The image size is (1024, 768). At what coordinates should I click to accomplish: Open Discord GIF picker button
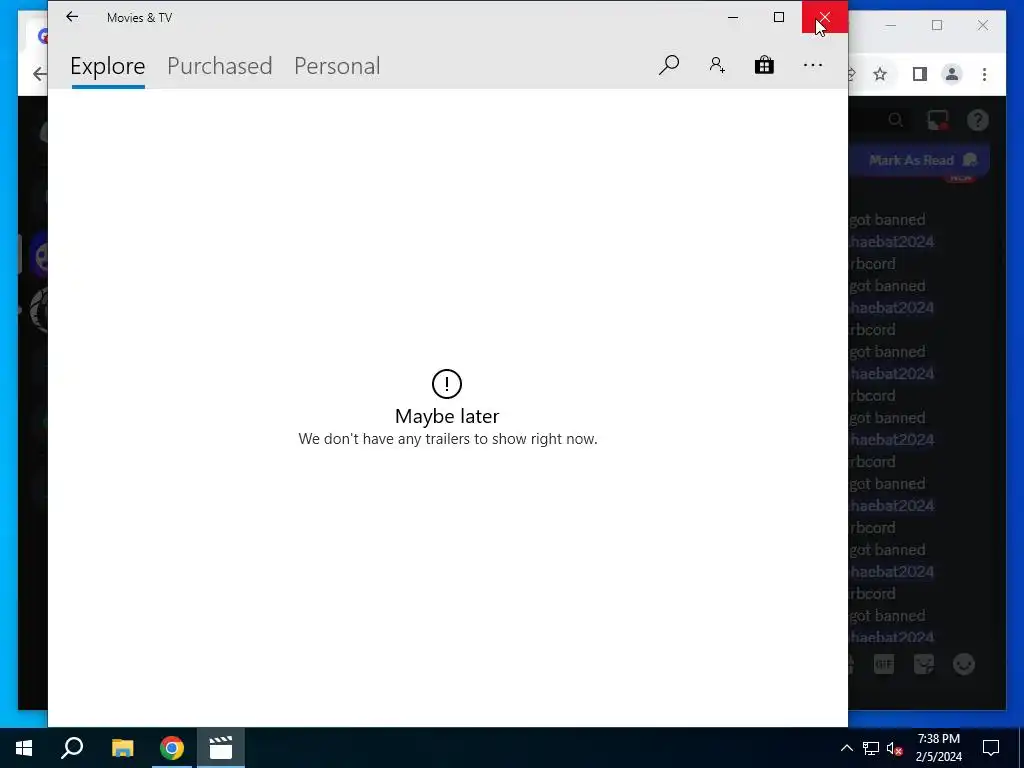tap(884, 664)
